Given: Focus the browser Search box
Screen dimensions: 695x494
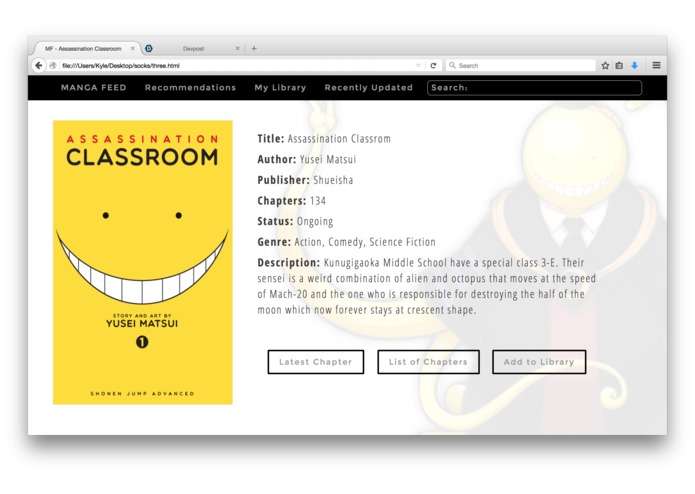Looking at the screenshot, I should coord(521,66).
